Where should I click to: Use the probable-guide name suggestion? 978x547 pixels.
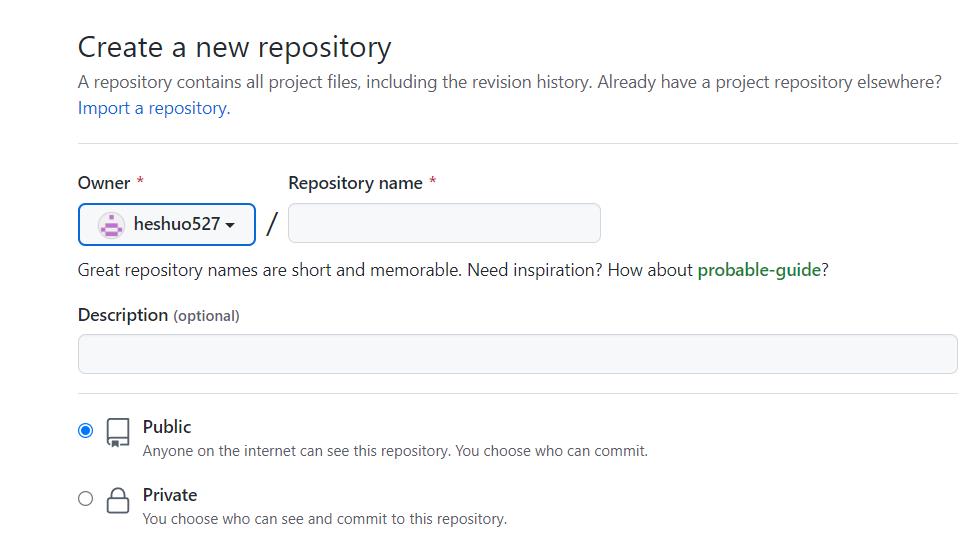point(758,270)
